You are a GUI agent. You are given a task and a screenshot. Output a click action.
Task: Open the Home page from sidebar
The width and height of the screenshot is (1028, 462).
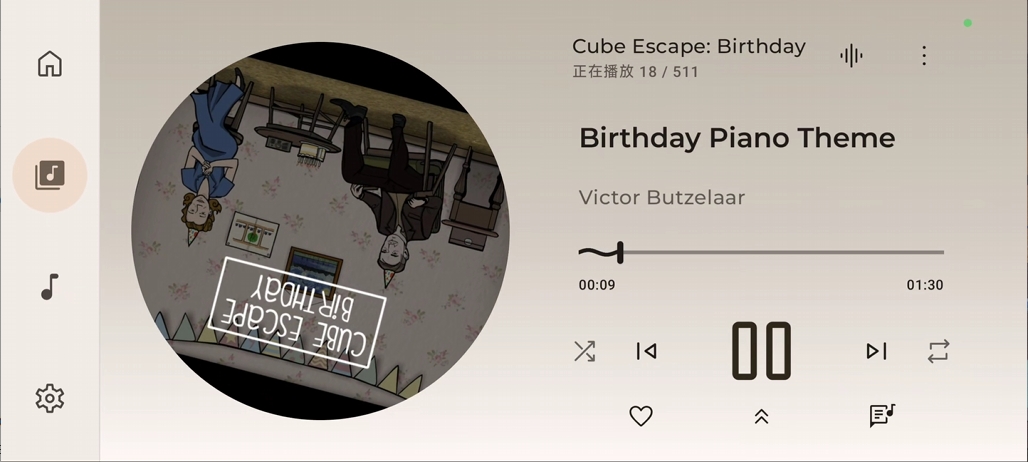[x=50, y=64]
